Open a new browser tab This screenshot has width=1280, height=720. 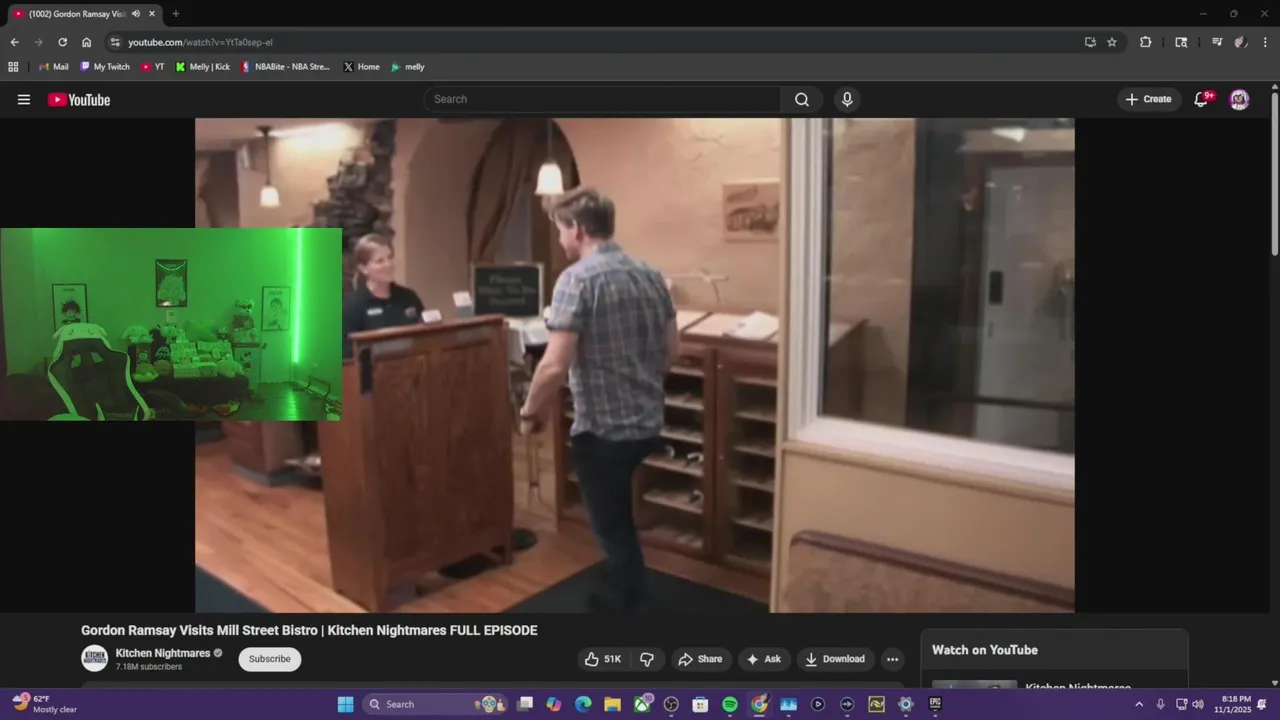point(176,14)
